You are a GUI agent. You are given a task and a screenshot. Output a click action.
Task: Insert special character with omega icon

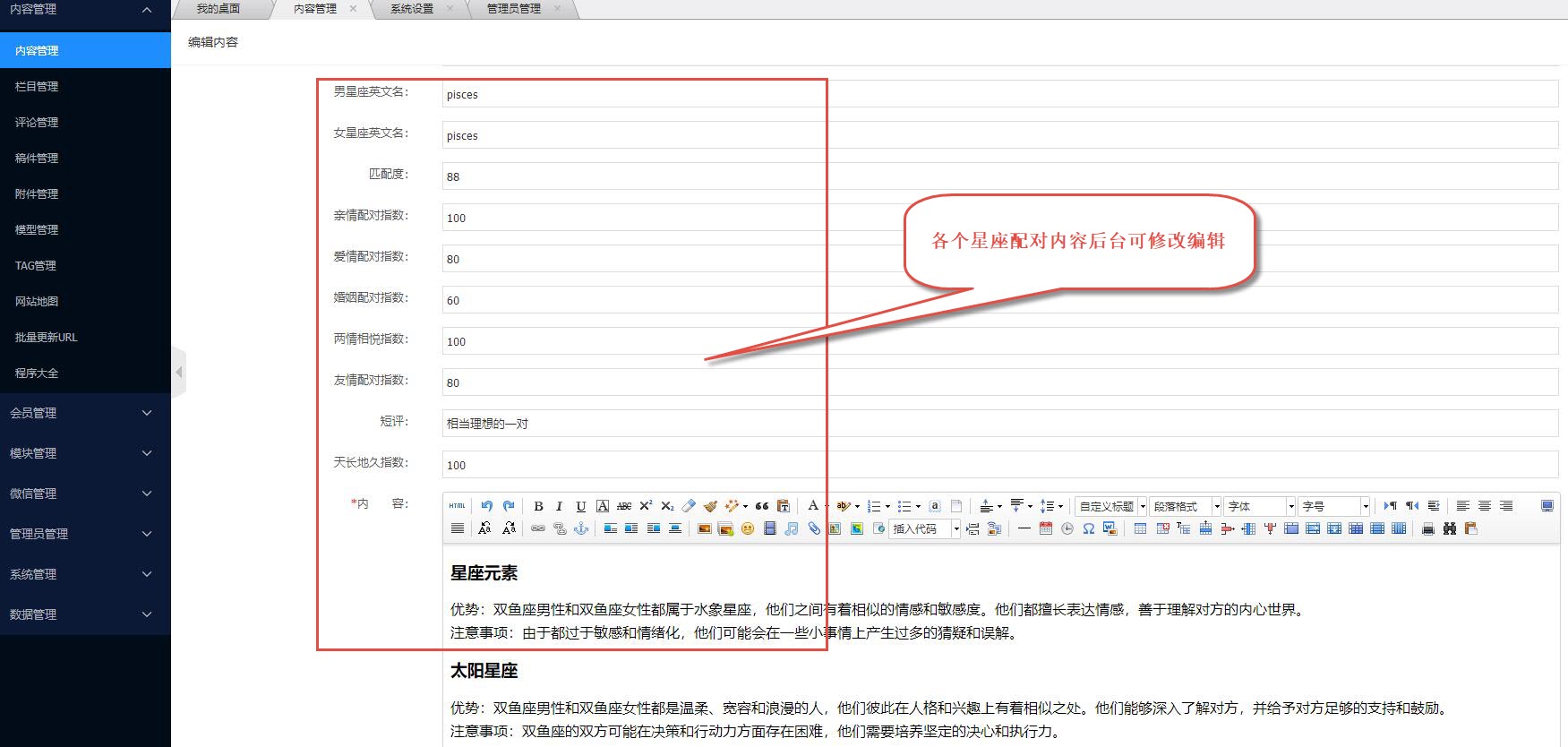pos(1088,529)
